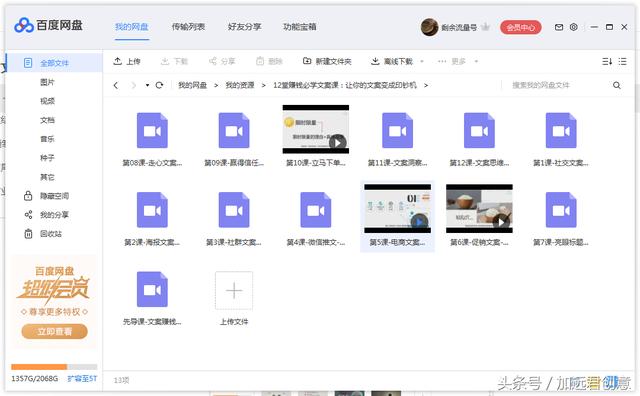Image resolution: width=640 pixels, height=396 pixels.
Task: Go back with the left arrow
Action: (x=116, y=85)
